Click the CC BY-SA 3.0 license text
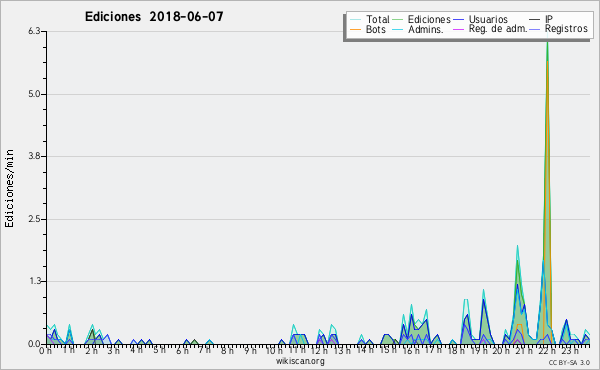 [569, 363]
